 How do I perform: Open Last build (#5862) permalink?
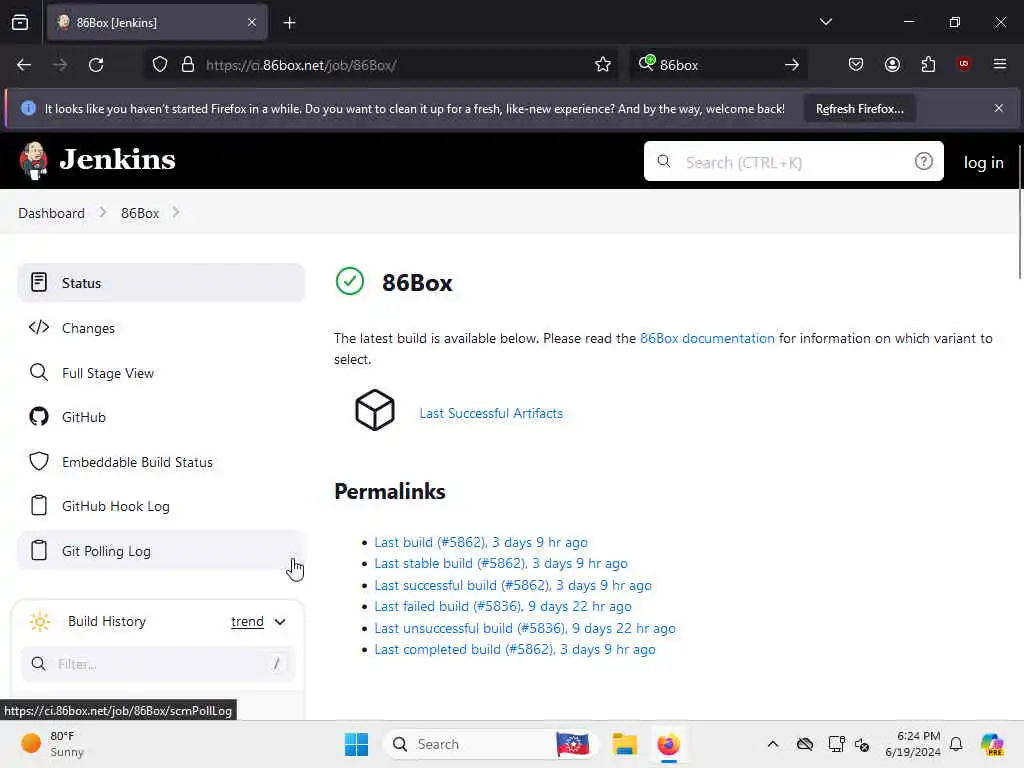481,542
